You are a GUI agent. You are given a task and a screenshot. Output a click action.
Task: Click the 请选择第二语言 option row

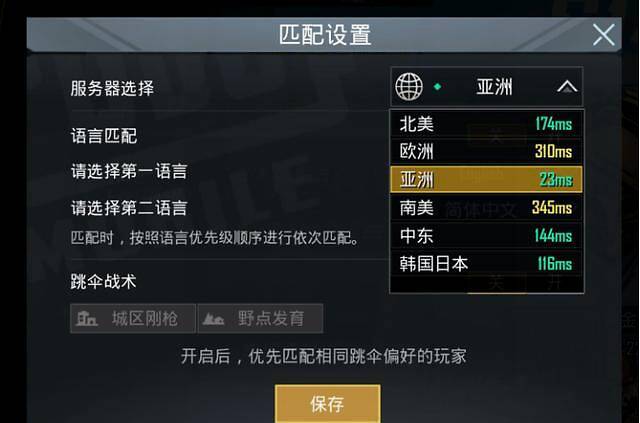pos(129,208)
